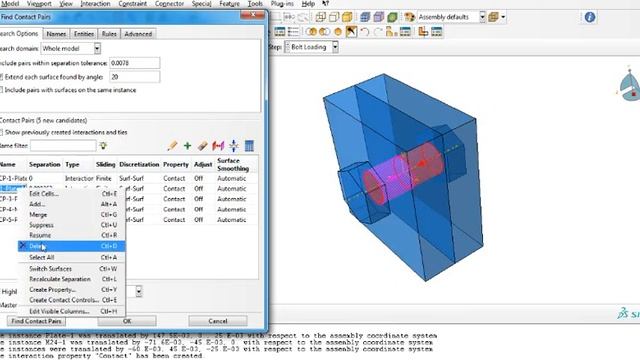Click the Name filter text field
Viewport: 640px width, 360px height.
(x=63, y=145)
